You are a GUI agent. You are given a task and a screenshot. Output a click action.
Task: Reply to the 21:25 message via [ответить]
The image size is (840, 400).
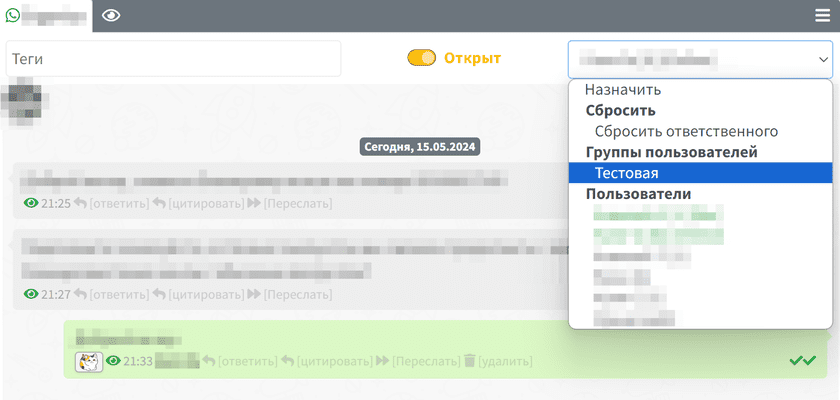119,204
